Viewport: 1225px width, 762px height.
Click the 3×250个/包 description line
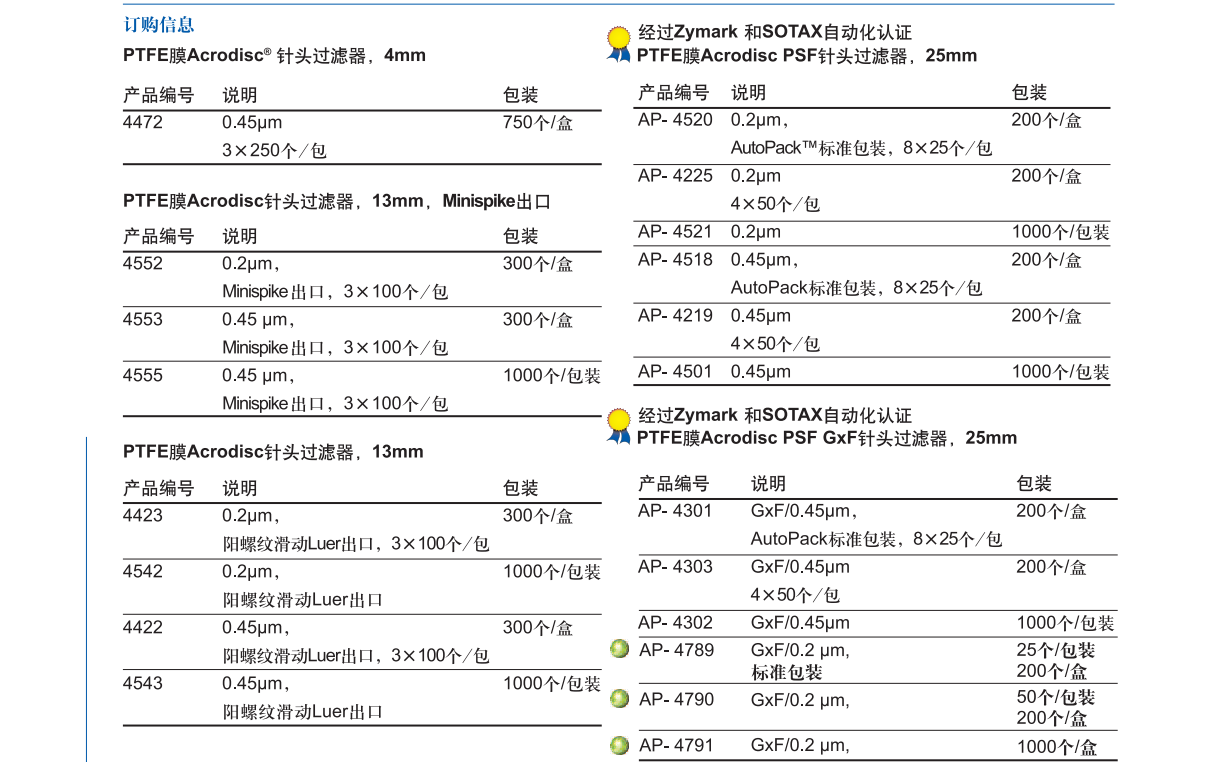tap(274, 151)
